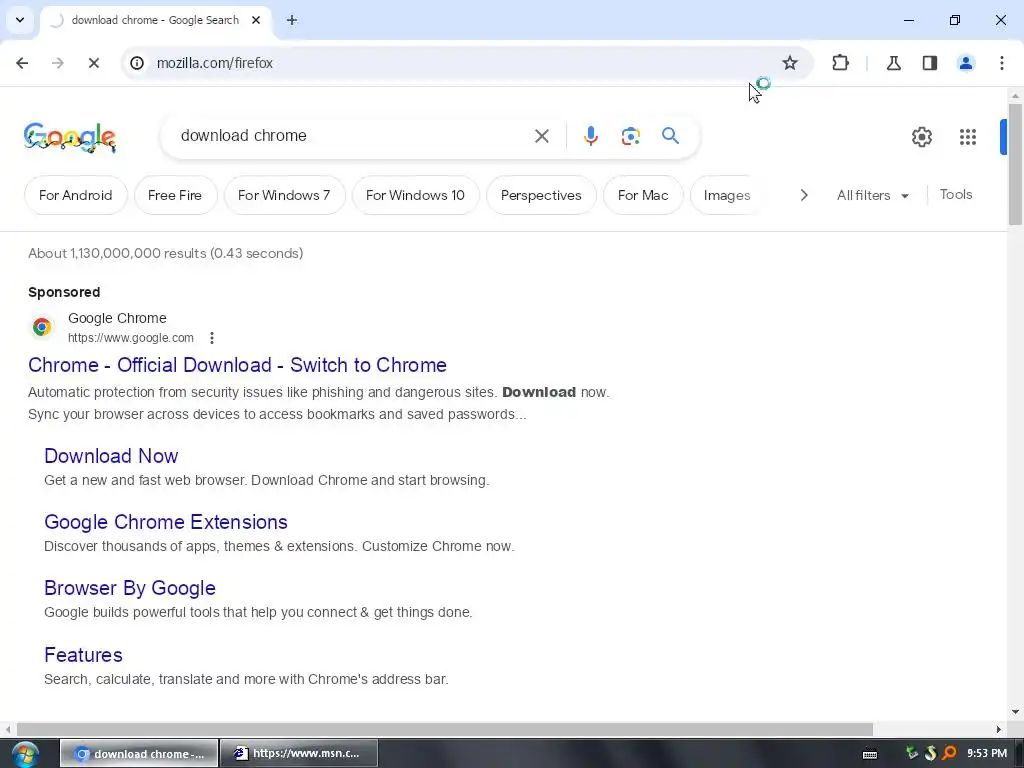Show more filter chips with arrow
The height and width of the screenshot is (768, 1024).
point(804,195)
